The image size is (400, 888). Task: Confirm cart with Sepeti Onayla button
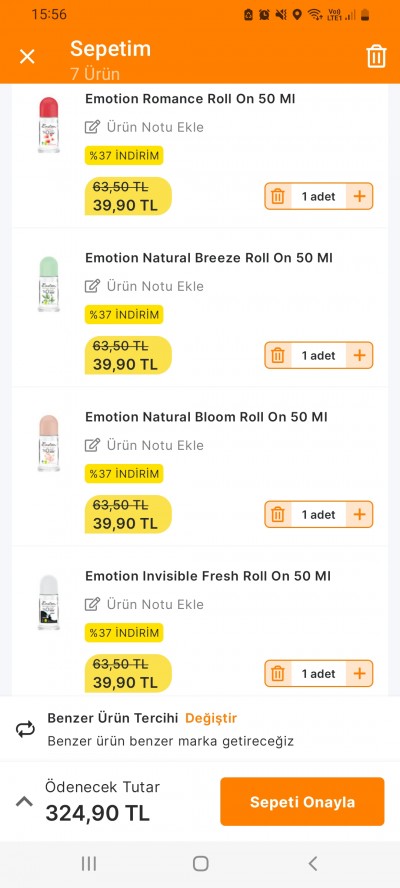click(303, 801)
